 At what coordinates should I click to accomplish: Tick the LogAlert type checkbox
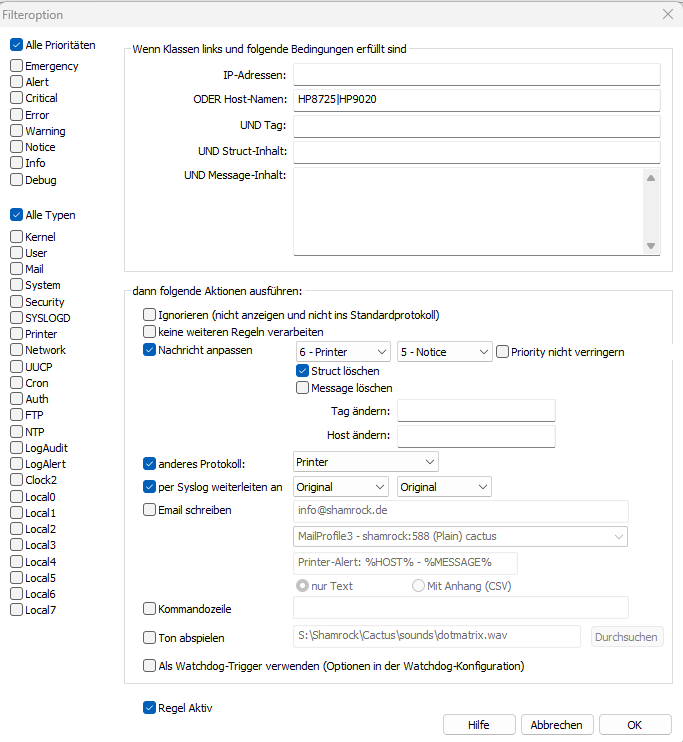point(17,464)
